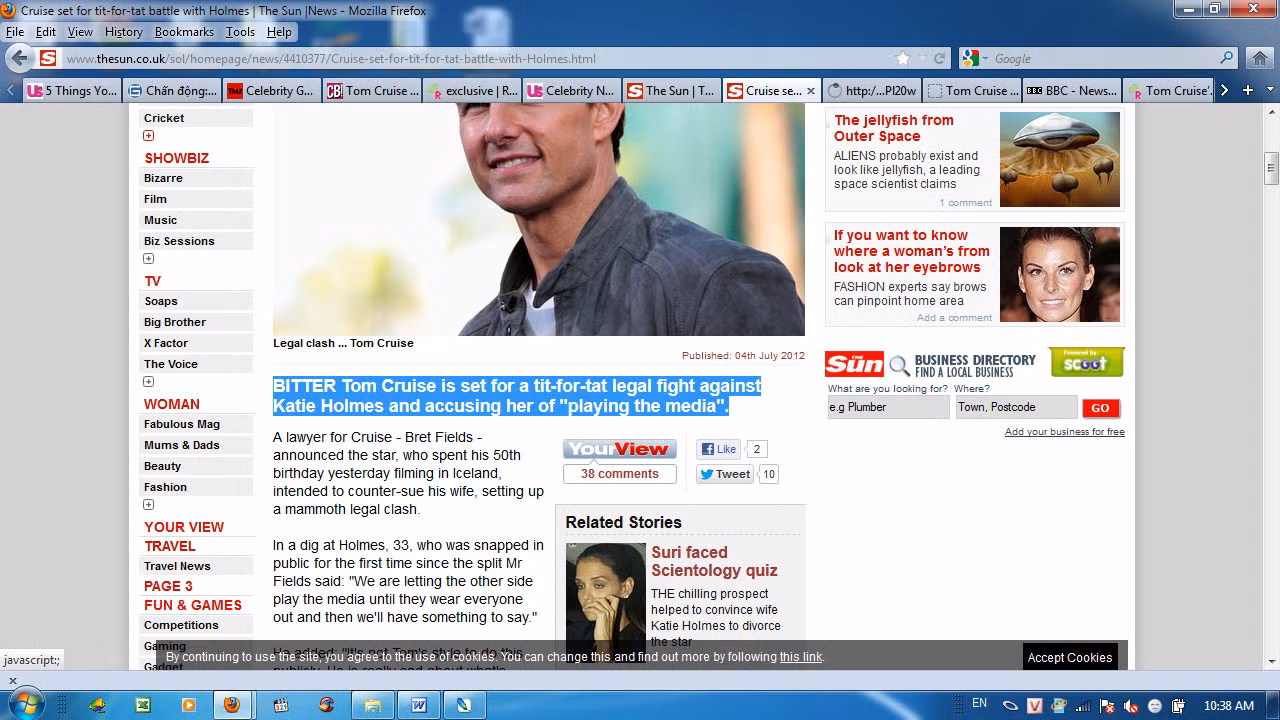Image resolution: width=1280 pixels, height=720 pixels.
Task: Expand the Woman section below Fashion
Action: 149,505
